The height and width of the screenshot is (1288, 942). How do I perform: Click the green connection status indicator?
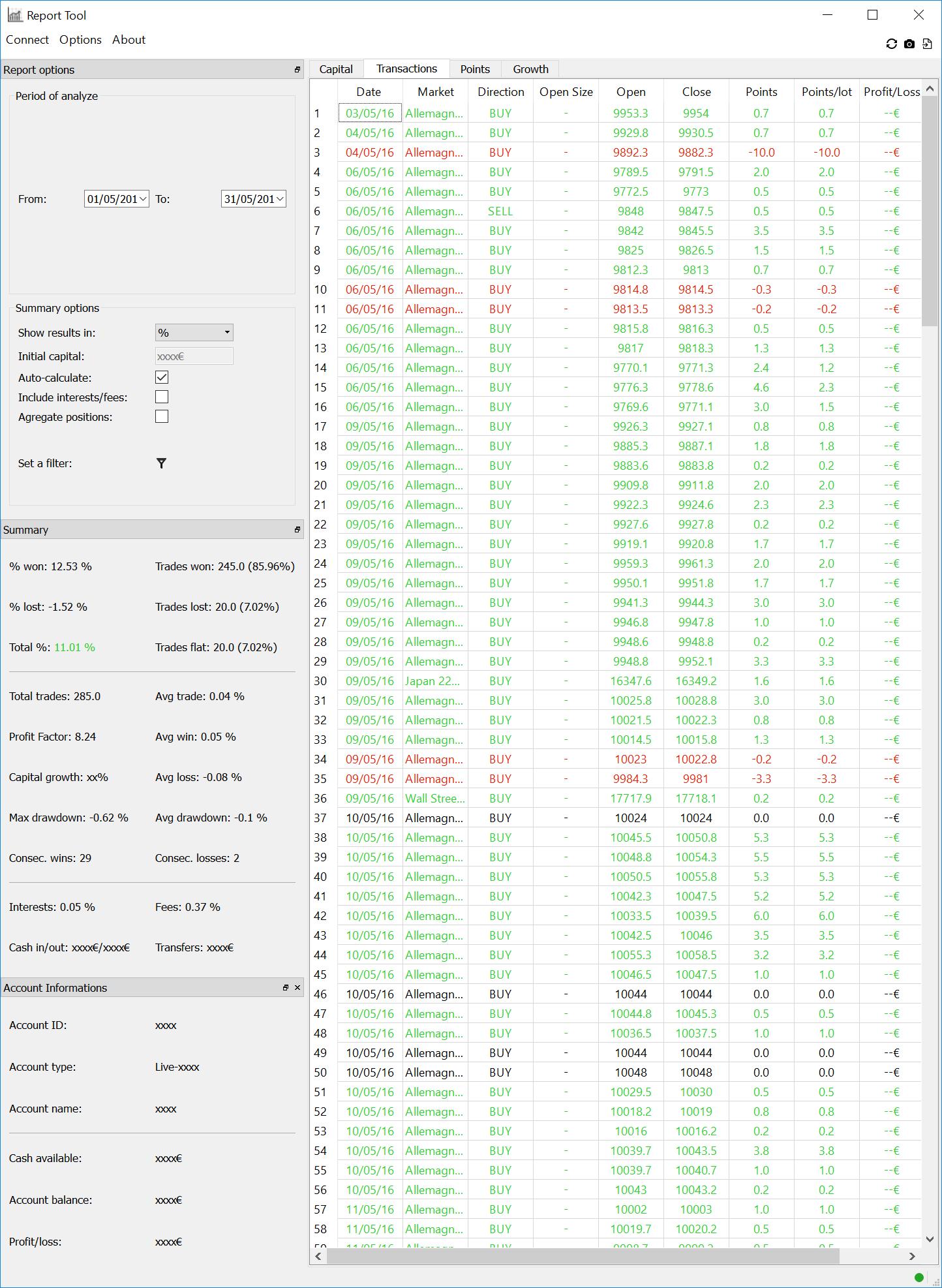click(919, 1278)
